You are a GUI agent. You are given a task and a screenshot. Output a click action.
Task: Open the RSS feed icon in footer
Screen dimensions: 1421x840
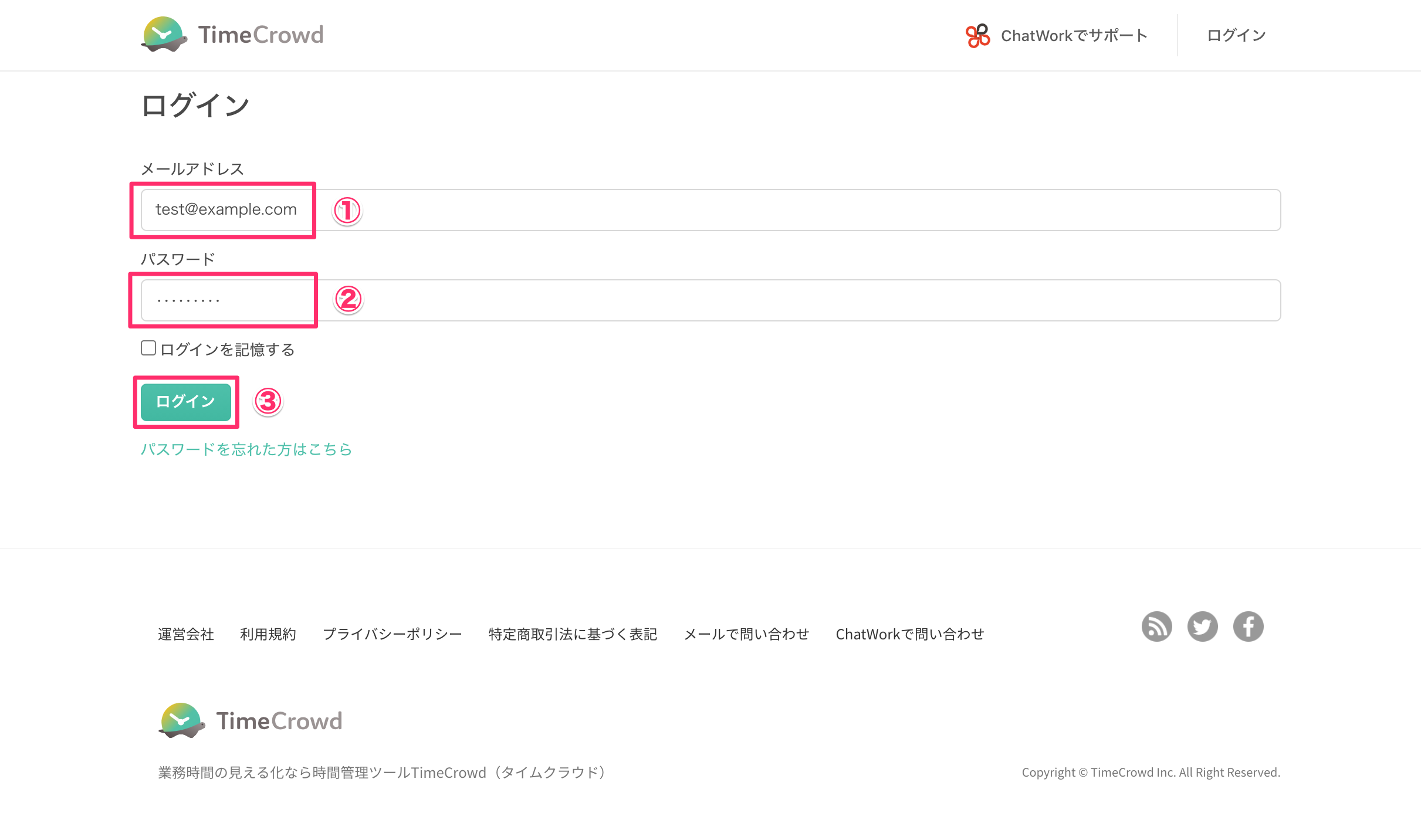click(x=1156, y=626)
